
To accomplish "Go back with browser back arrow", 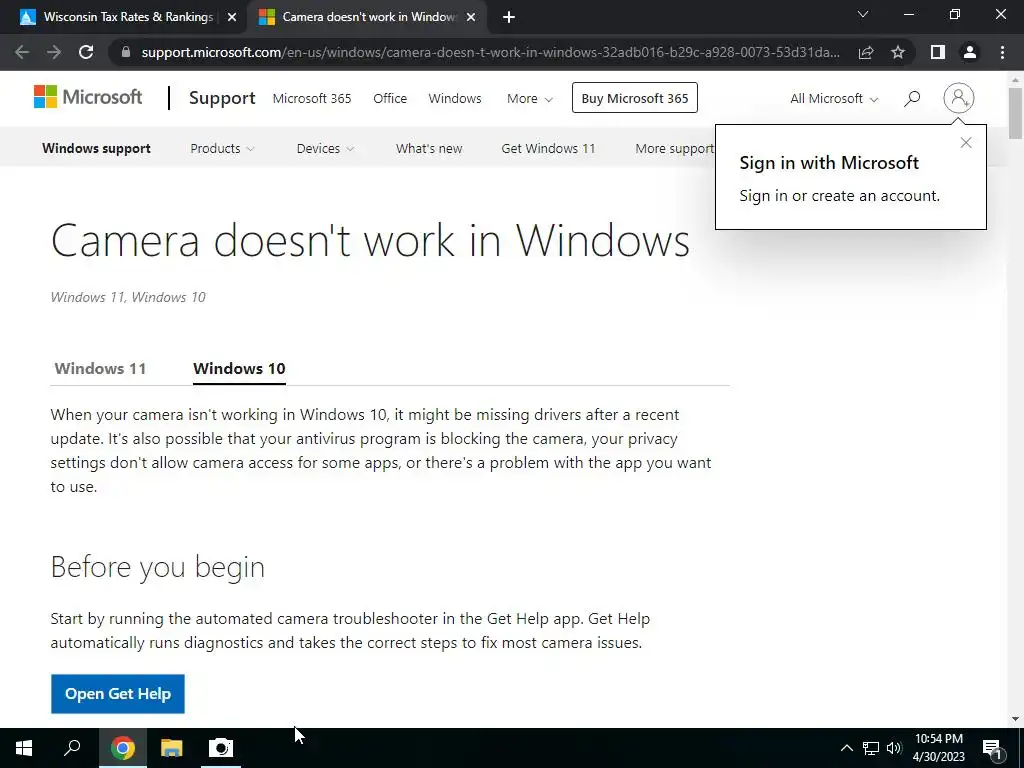I will [22, 52].
